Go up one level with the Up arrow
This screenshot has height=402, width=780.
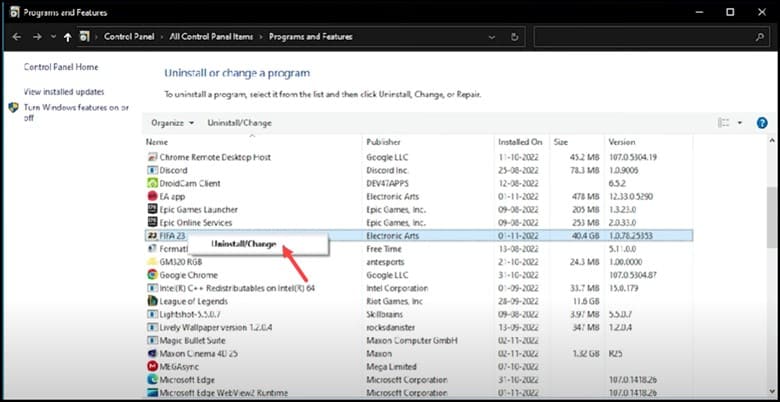[x=68, y=37]
